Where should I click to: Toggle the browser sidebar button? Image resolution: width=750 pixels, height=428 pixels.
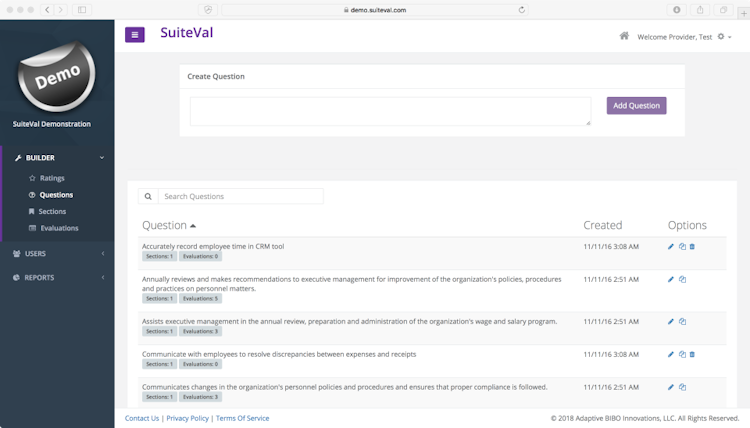[82, 10]
